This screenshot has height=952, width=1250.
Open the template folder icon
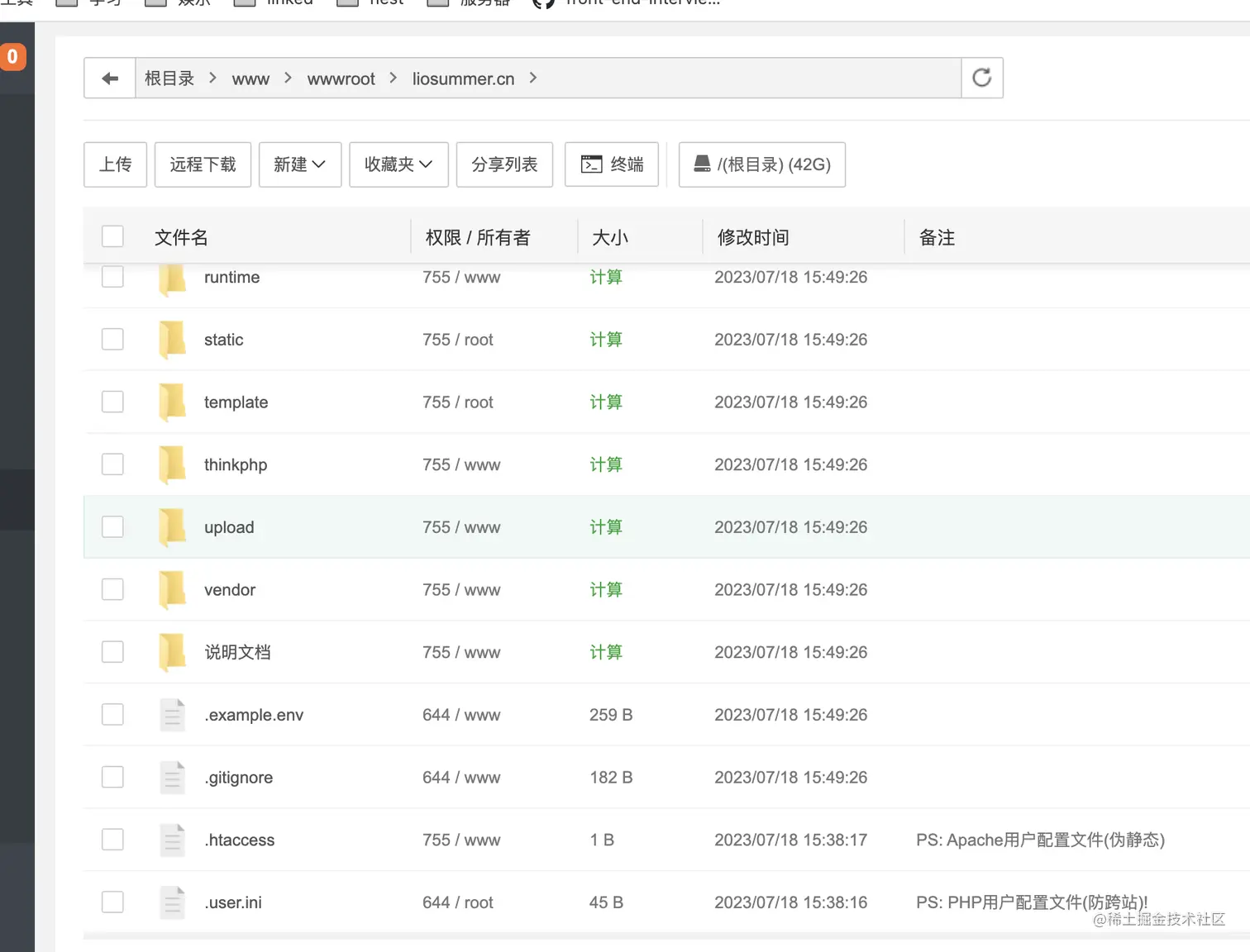(x=172, y=402)
